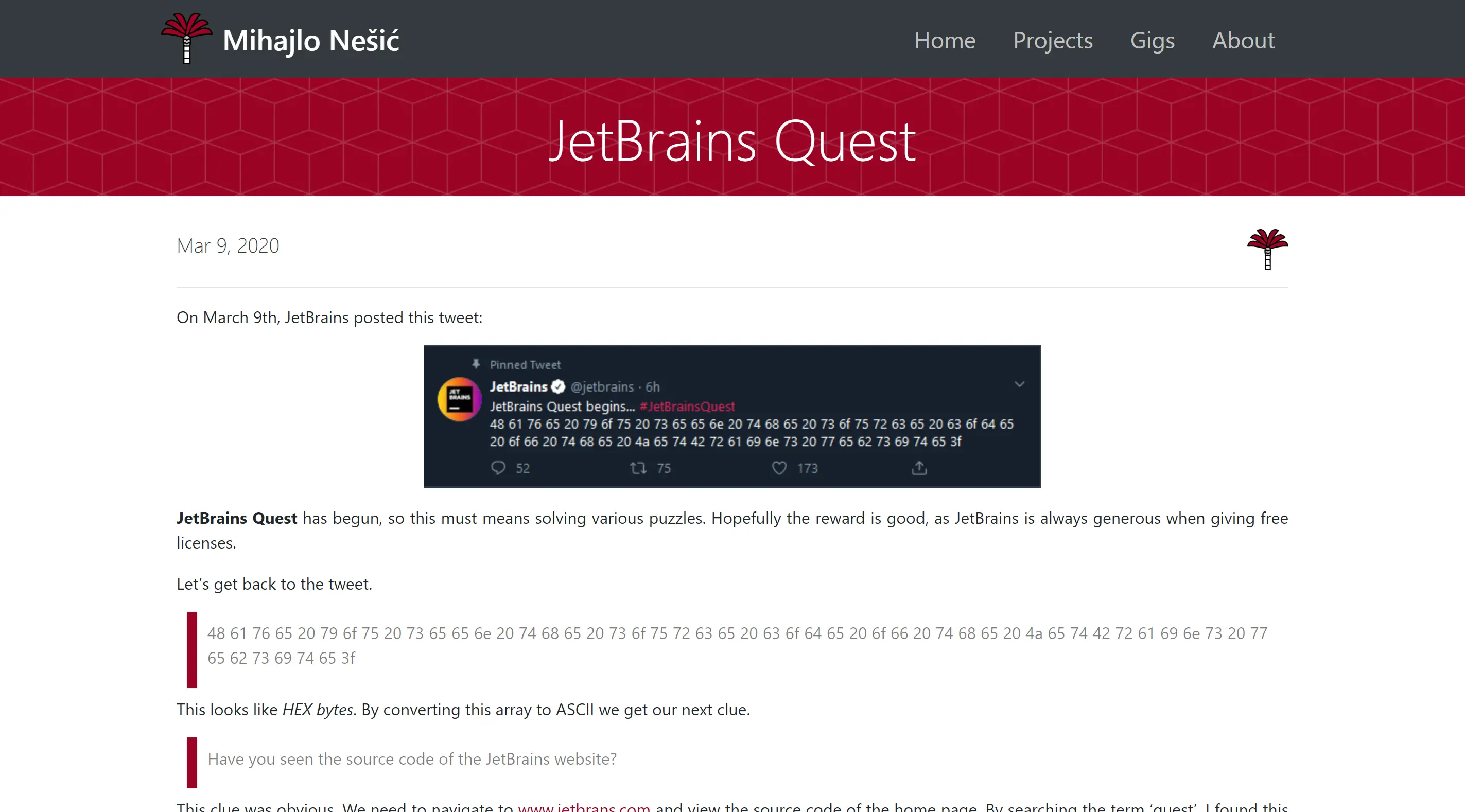Screen dimensions: 1465x812
Task: Follow the www.jetbrans.com link
Action: pyautogui.click(x=584, y=806)
